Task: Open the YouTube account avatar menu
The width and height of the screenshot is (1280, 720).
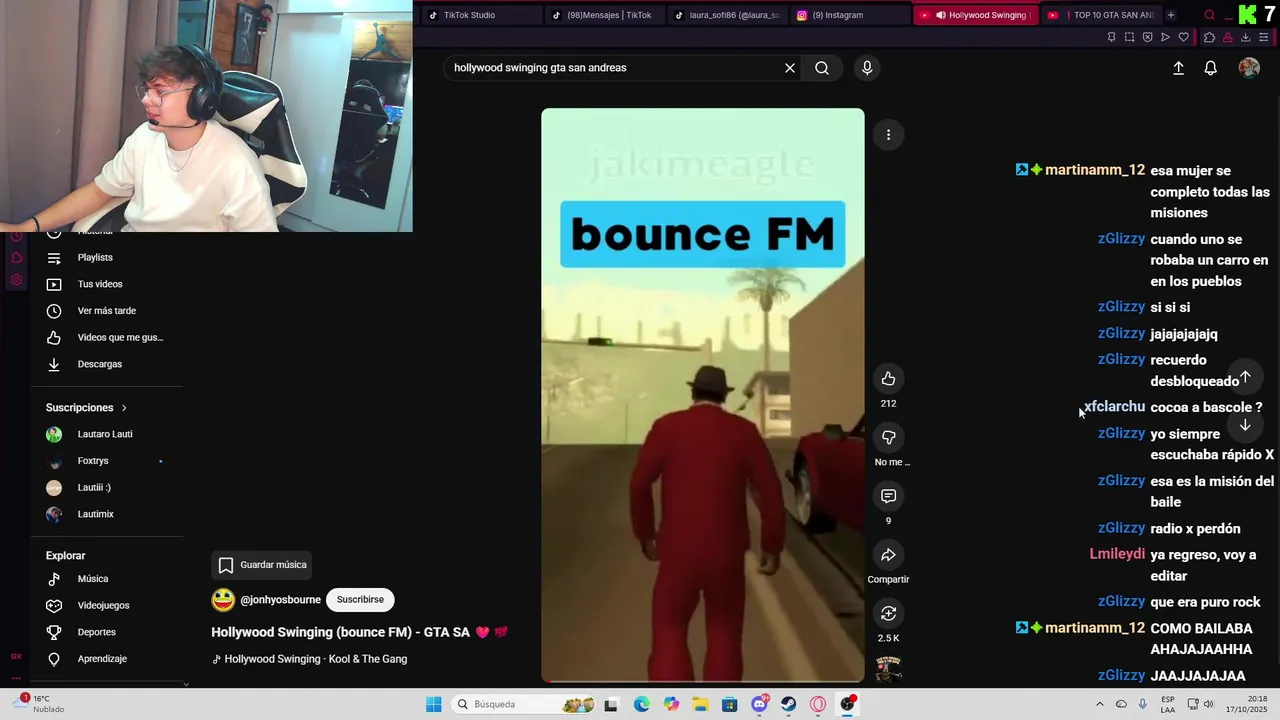Action: click(1249, 68)
